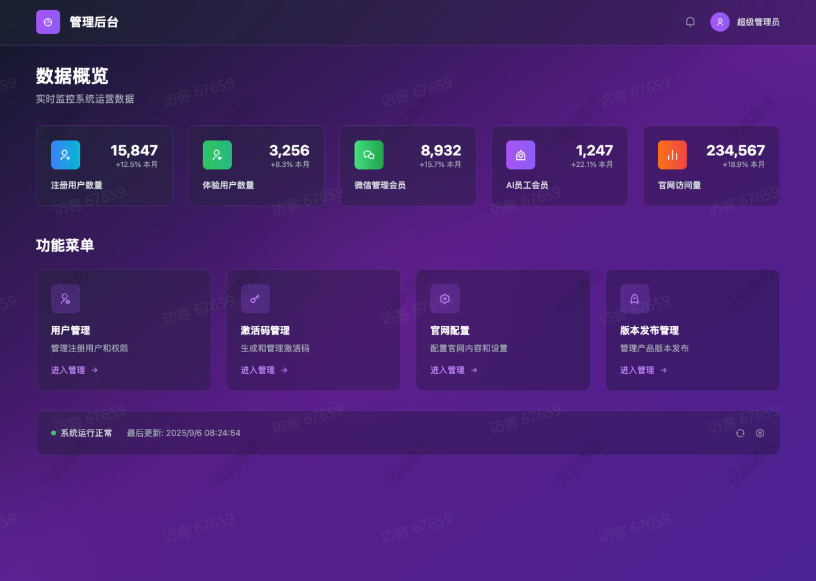Click the notification bell icon
816x581 pixels.
pos(690,22)
